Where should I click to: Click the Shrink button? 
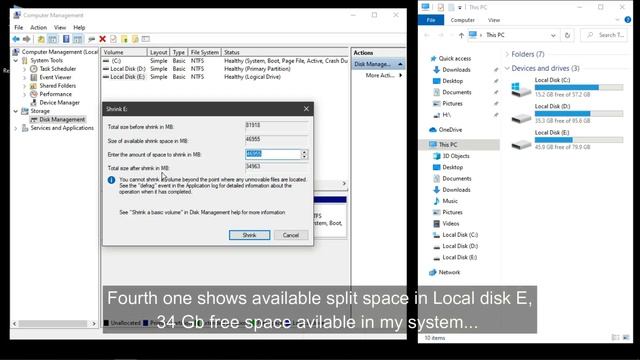pyautogui.click(x=249, y=235)
